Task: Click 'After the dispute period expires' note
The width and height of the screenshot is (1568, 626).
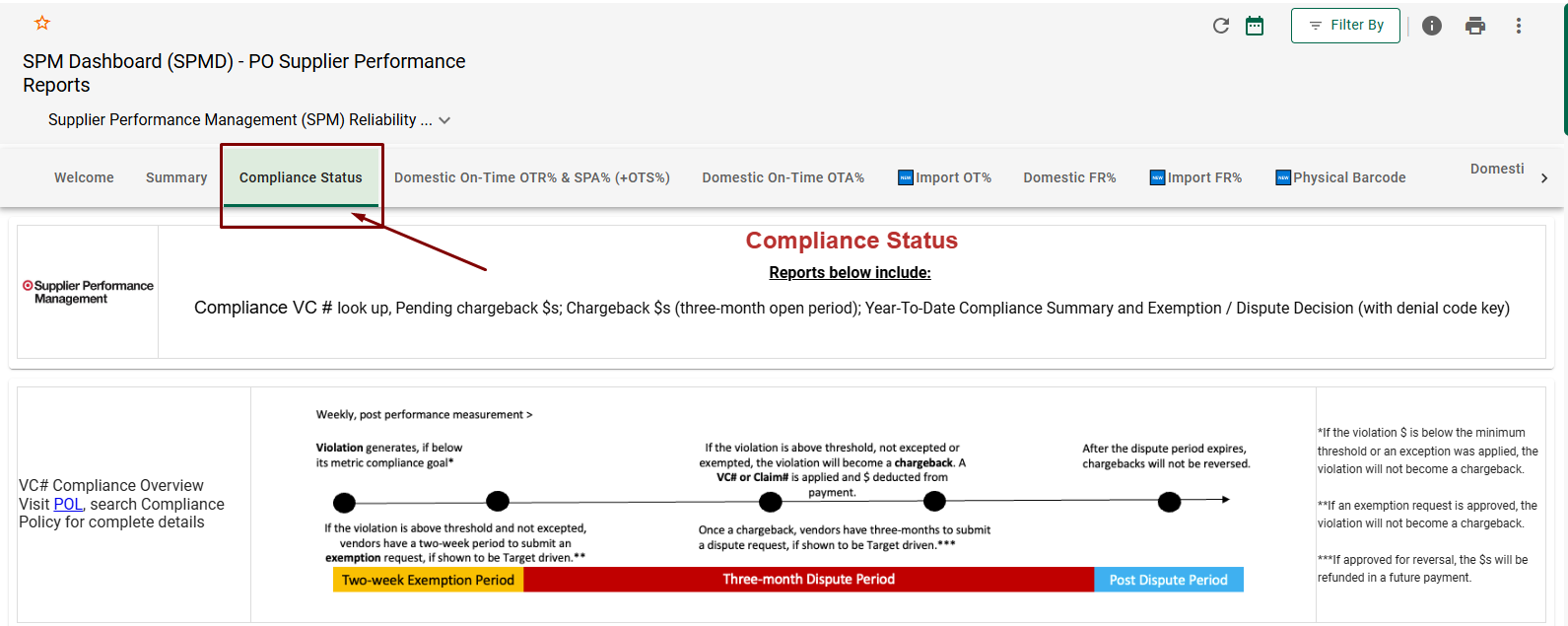Action: point(1166,455)
